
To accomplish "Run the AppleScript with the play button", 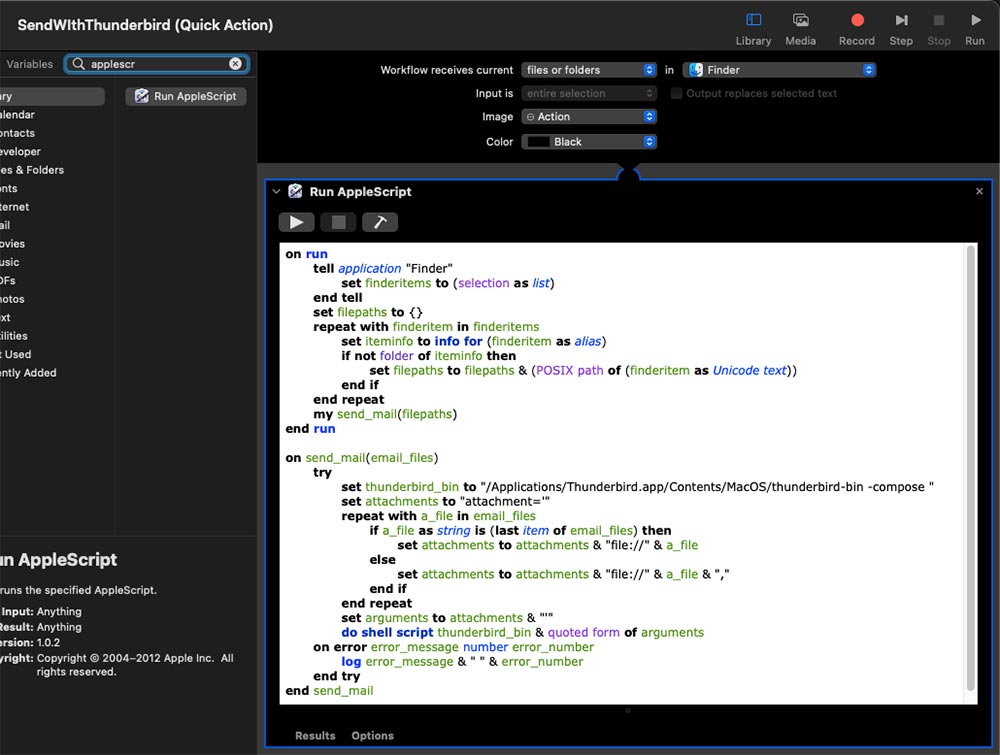I will pyautogui.click(x=297, y=222).
